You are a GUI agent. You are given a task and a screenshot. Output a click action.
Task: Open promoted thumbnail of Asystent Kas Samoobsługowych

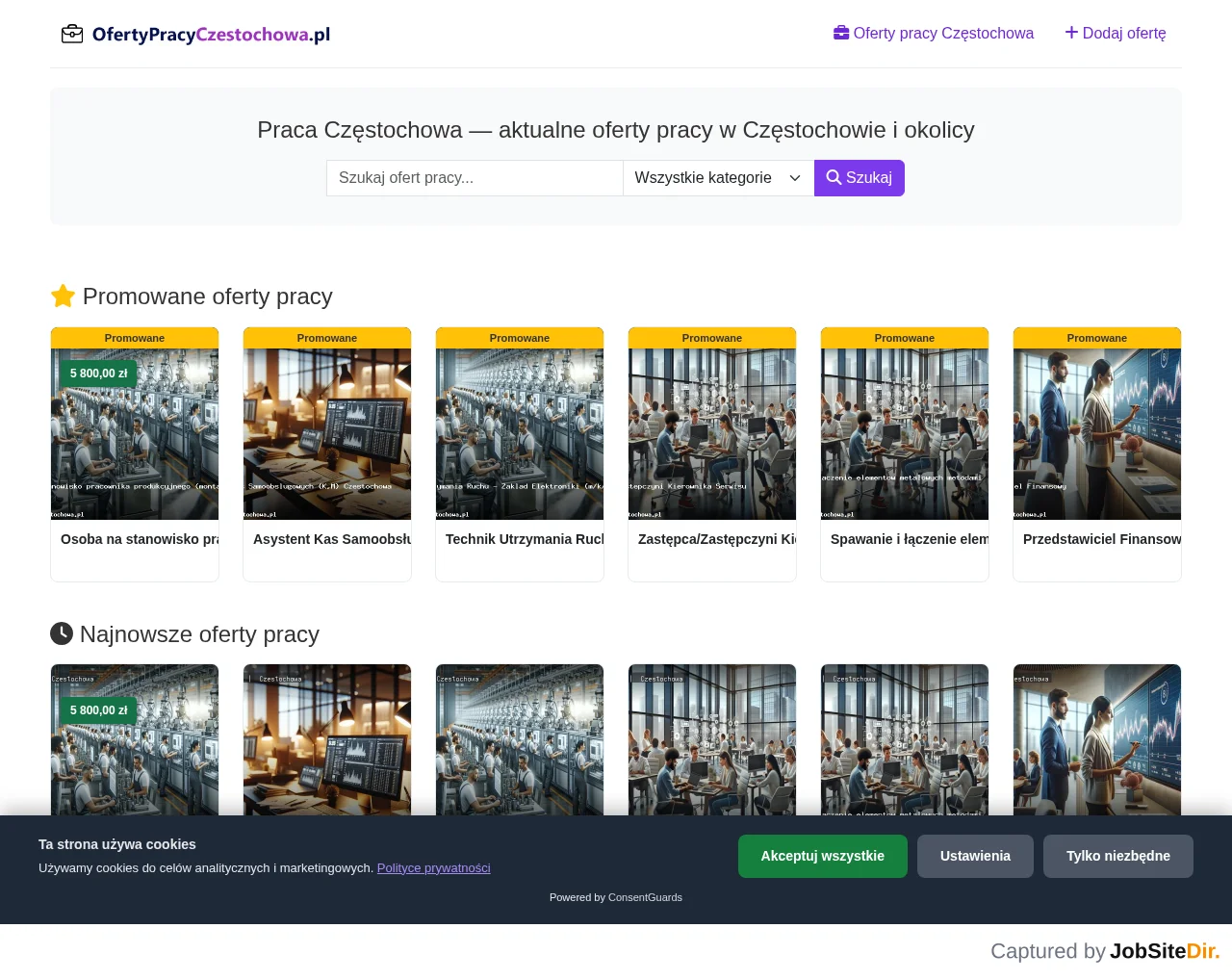click(327, 434)
